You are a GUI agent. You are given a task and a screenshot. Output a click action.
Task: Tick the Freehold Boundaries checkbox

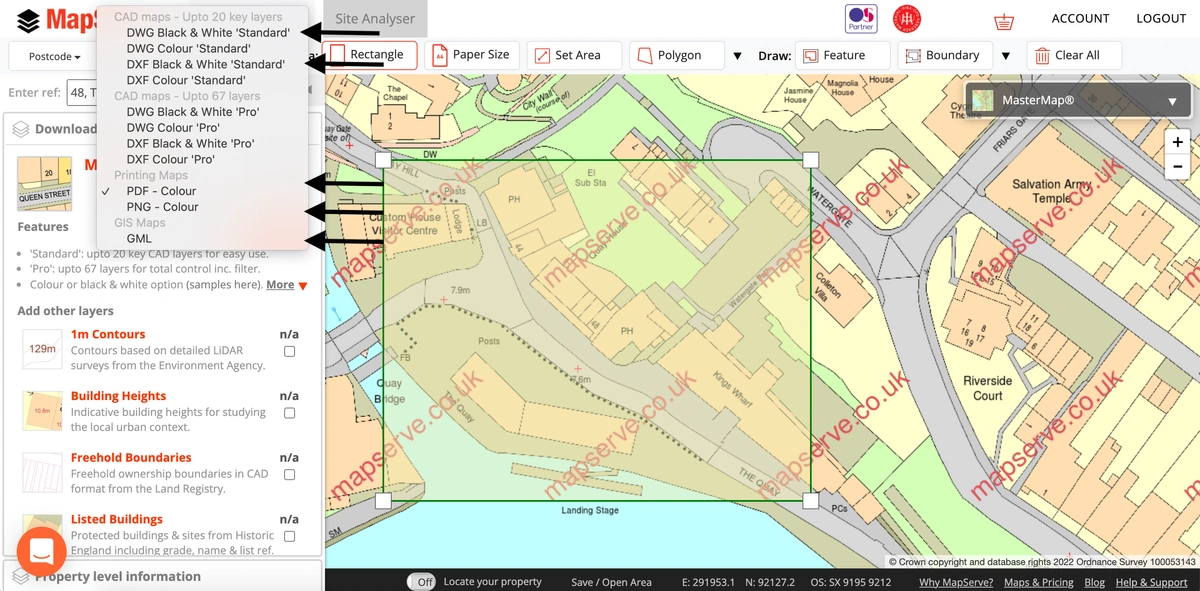(x=289, y=475)
